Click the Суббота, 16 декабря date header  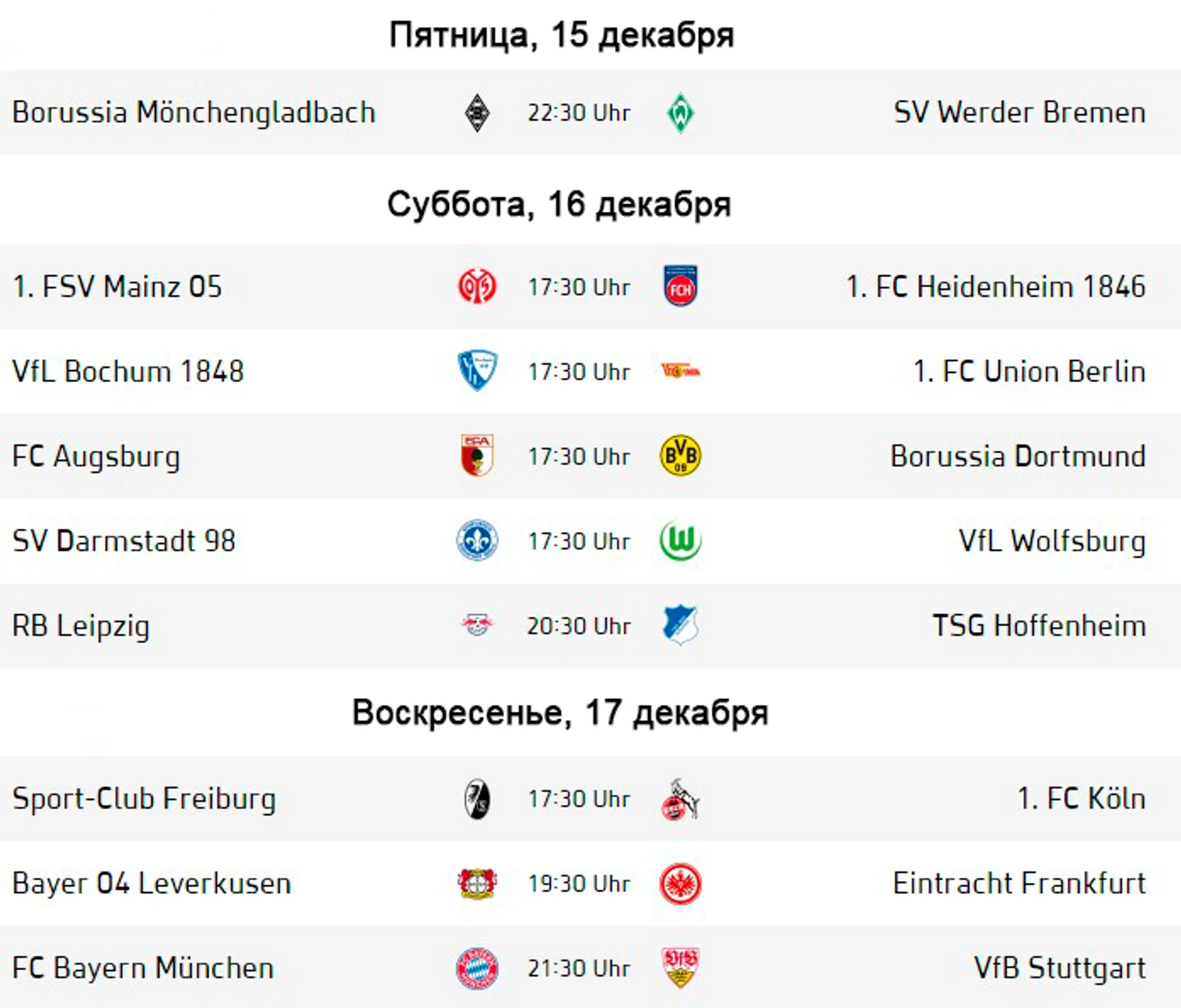559,205
